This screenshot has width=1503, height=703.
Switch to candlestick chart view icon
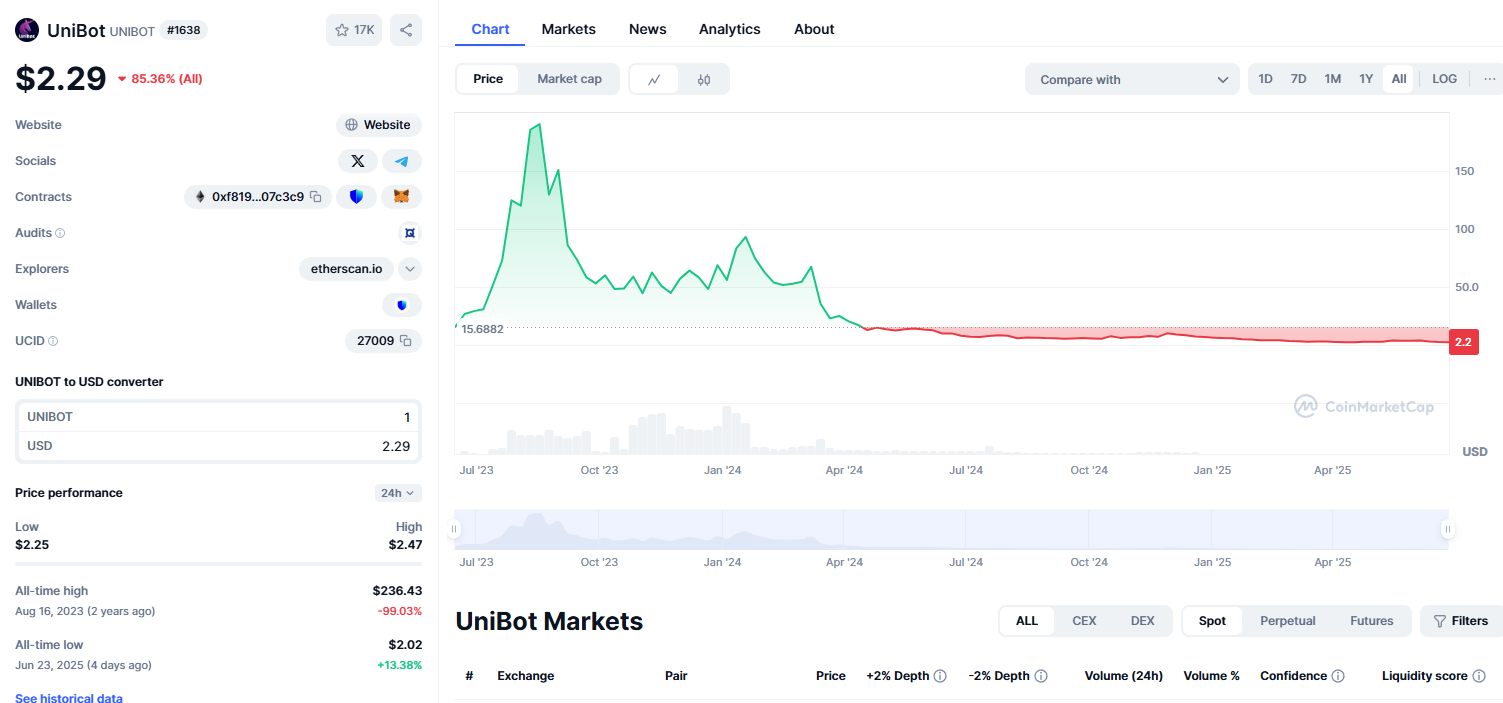click(x=704, y=79)
